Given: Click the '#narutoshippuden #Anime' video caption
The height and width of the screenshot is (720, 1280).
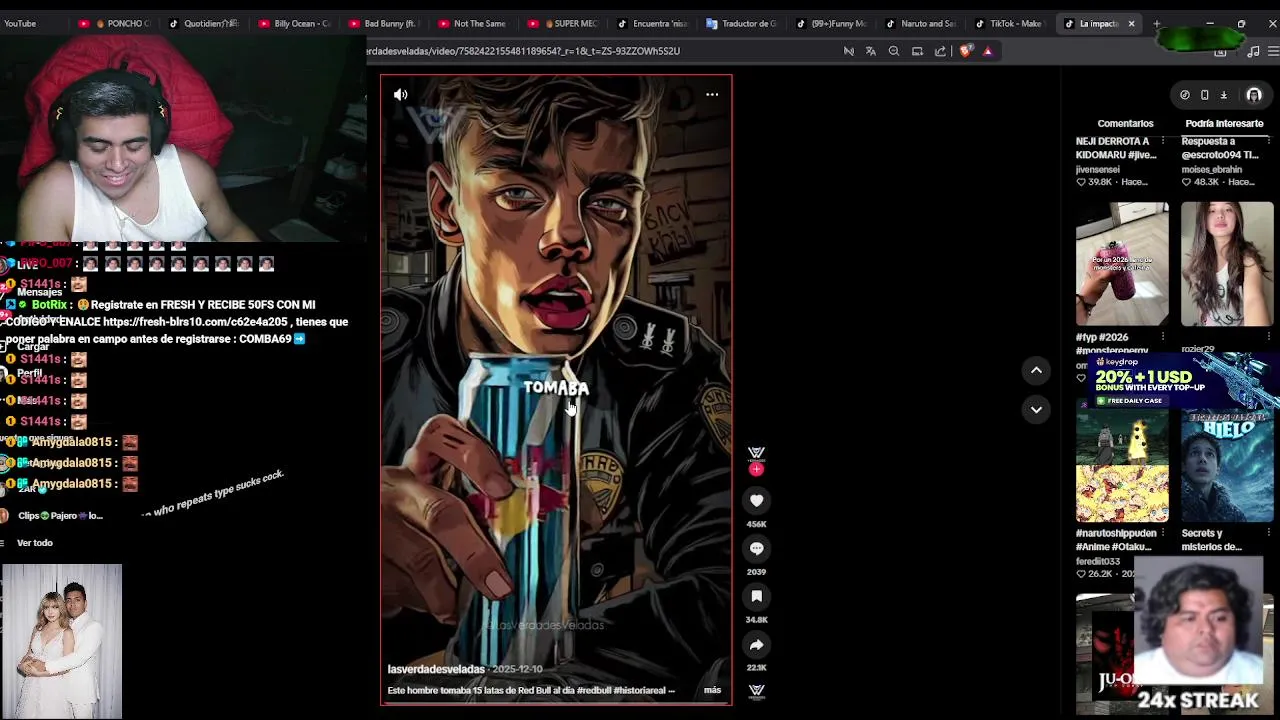Looking at the screenshot, I should click(1116, 540).
